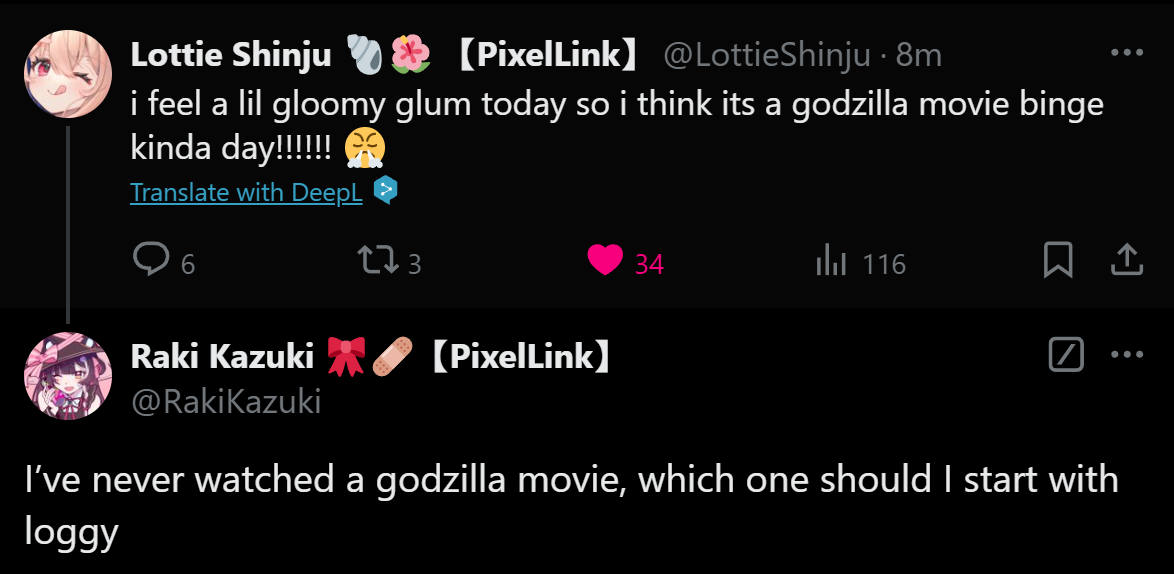
Task: Click the @LottieShinju handle
Action: coord(767,56)
